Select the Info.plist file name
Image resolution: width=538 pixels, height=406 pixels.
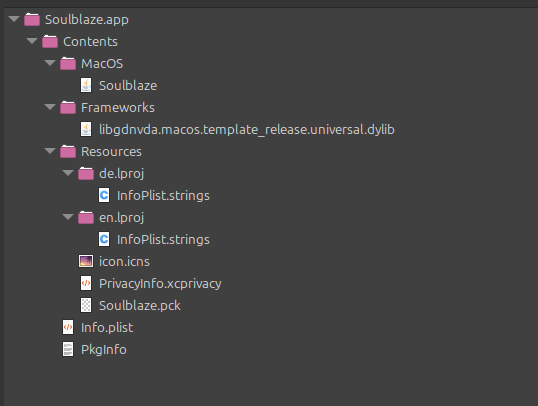[x=107, y=327]
